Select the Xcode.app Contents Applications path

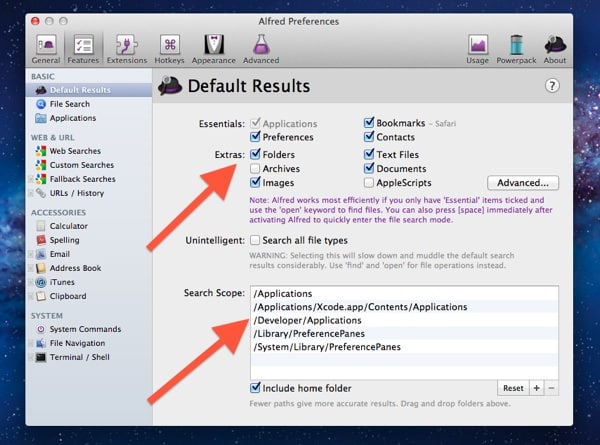tap(404, 307)
